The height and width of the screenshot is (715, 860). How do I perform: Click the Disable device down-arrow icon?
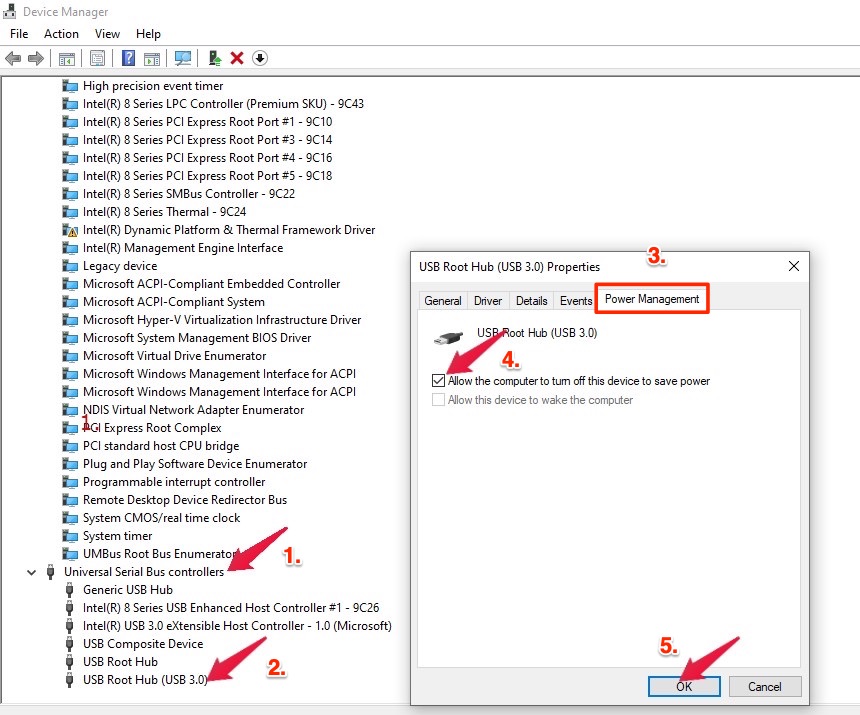tap(260, 58)
